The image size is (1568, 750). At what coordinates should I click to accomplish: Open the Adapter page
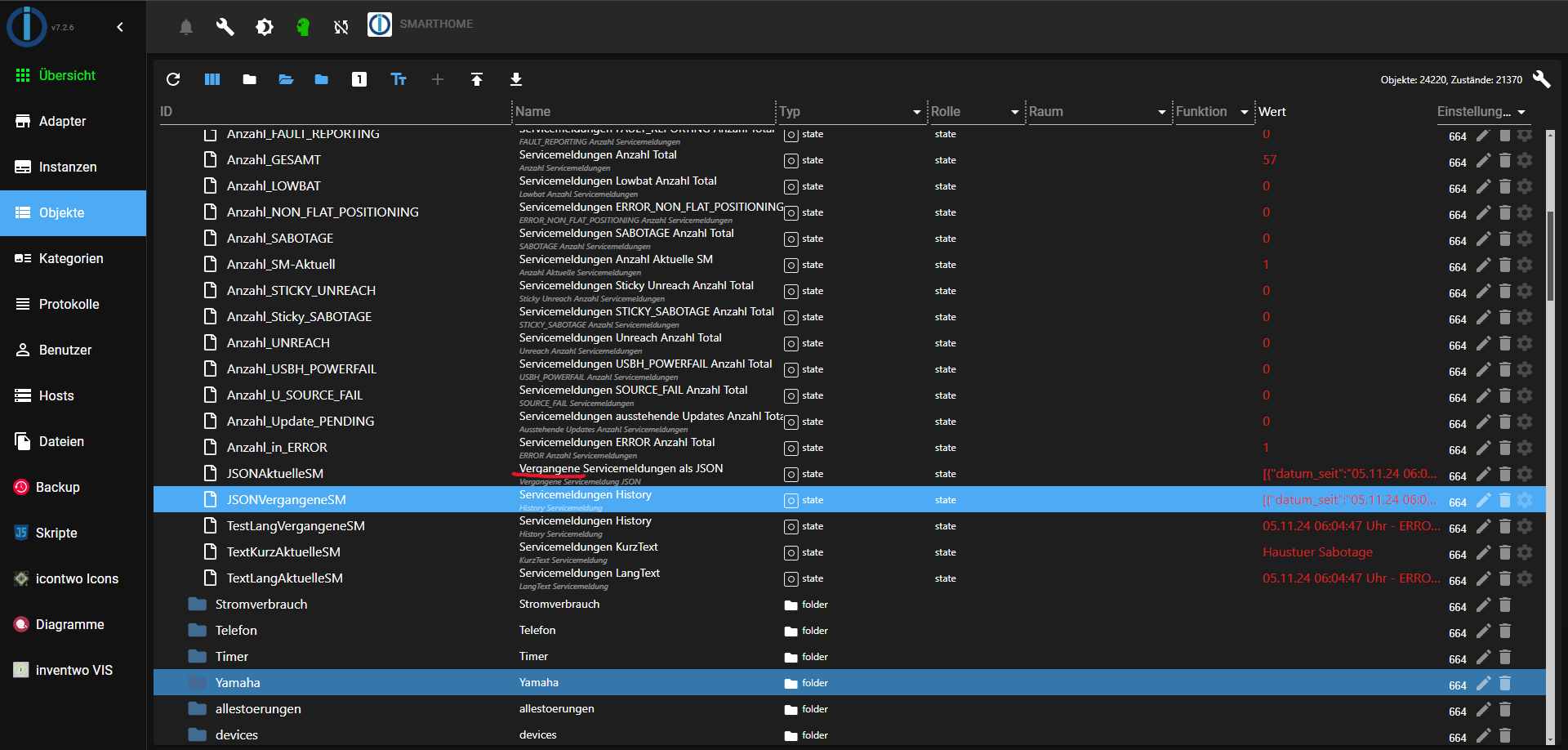coord(73,121)
